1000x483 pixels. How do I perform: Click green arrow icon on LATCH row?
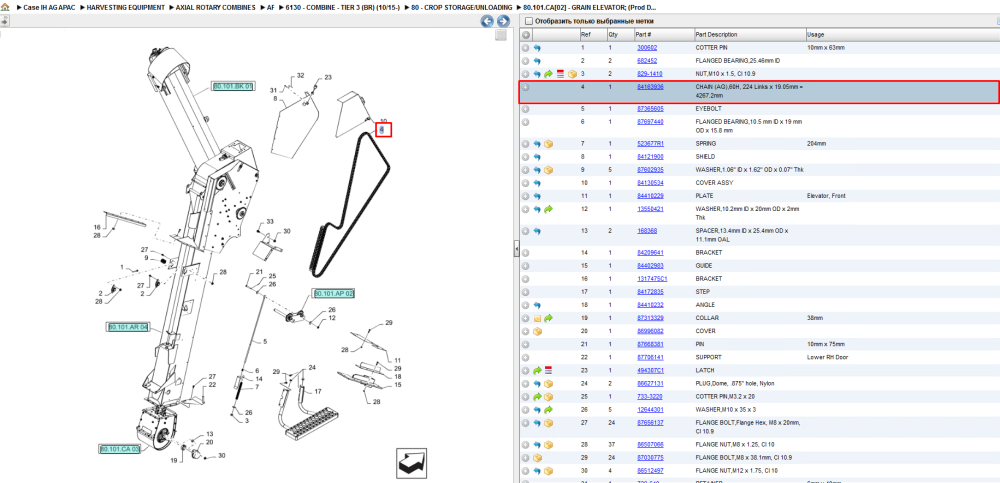pos(537,370)
